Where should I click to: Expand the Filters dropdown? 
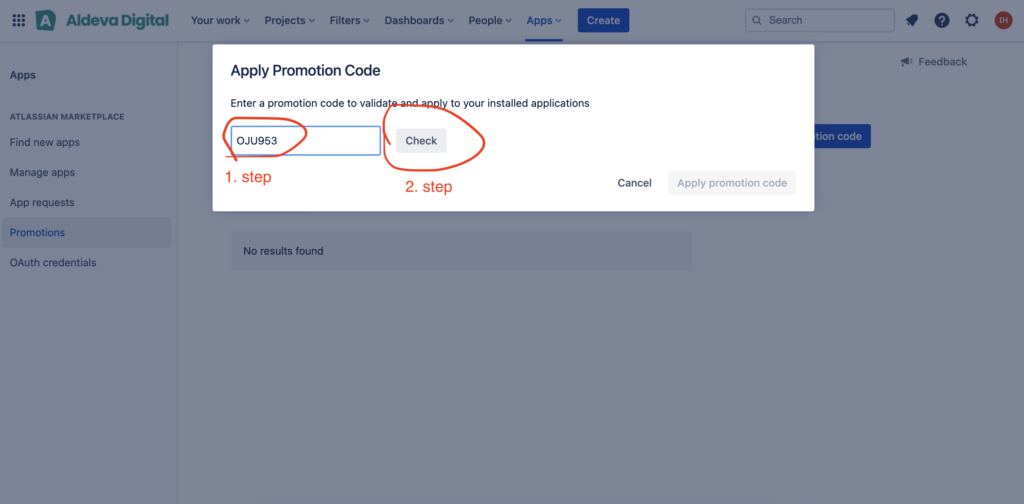(349, 20)
